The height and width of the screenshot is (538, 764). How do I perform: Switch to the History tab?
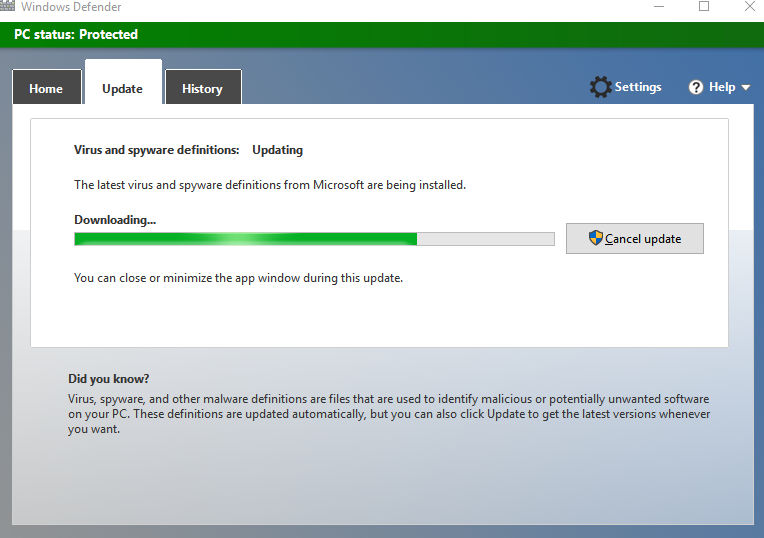[x=203, y=87]
